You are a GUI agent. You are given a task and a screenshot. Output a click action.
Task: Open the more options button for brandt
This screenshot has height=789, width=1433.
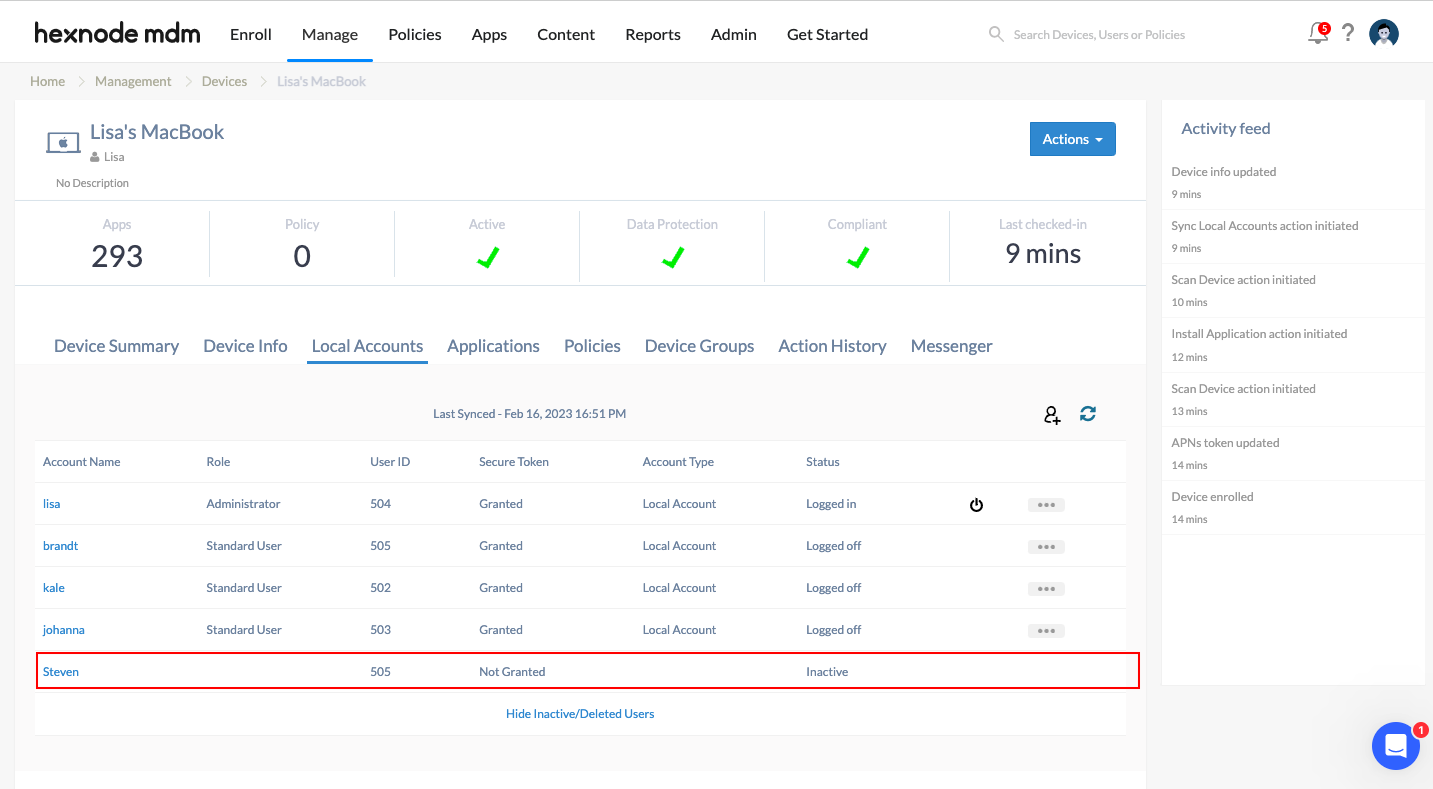pos(1046,547)
